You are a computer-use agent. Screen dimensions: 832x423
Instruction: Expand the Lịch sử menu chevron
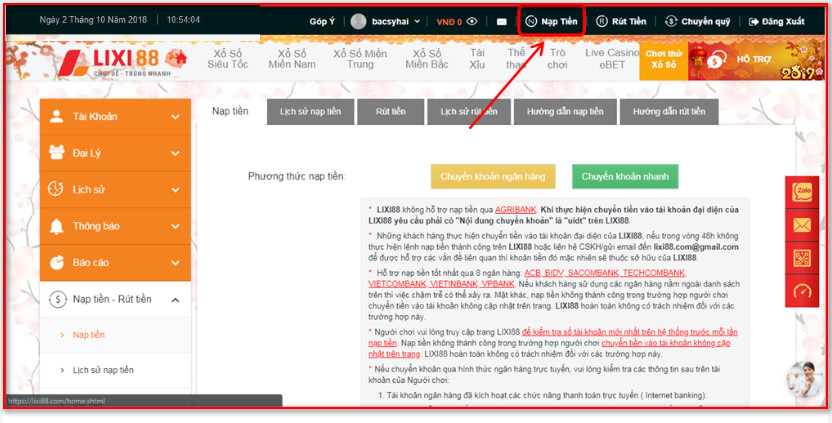pos(175,189)
